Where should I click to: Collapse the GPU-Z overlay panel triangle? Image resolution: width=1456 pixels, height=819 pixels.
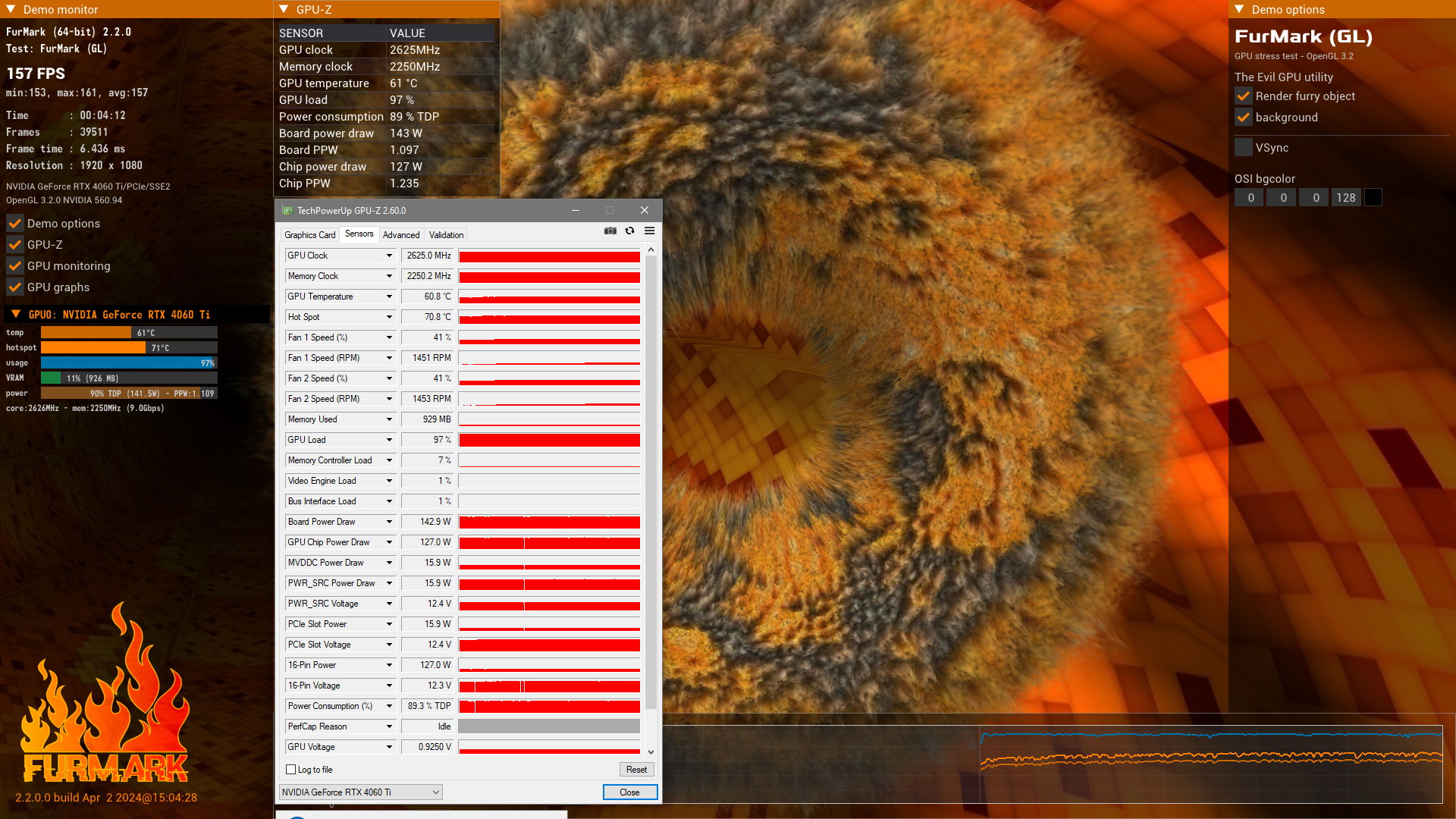coord(284,9)
